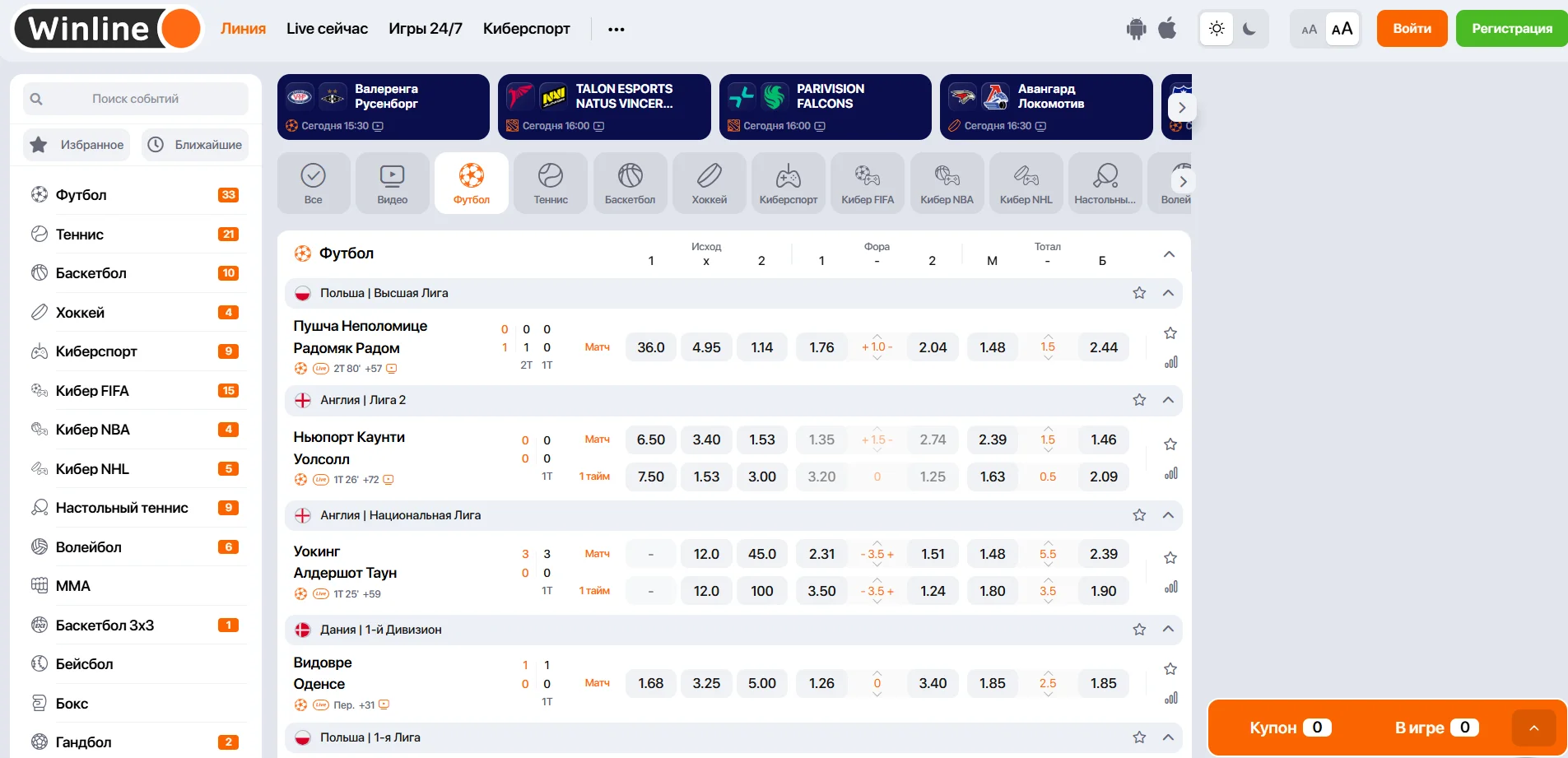This screenshot has width=1568, height=758.
Task: Switch to light theme sun toggle
Action: pyautogui.click(x=1217, y=29)
